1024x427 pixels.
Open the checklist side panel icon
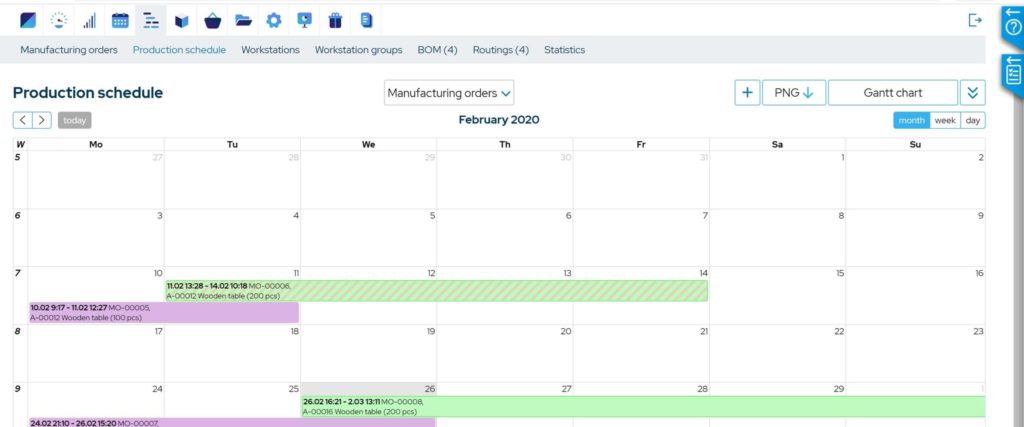point(1014,74)
